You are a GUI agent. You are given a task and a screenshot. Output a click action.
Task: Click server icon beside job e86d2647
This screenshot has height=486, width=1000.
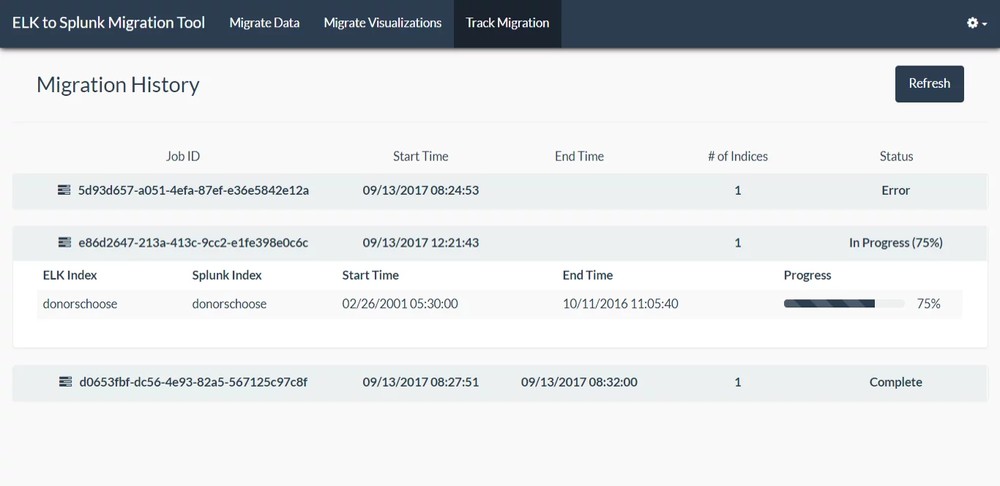(64, 243)
